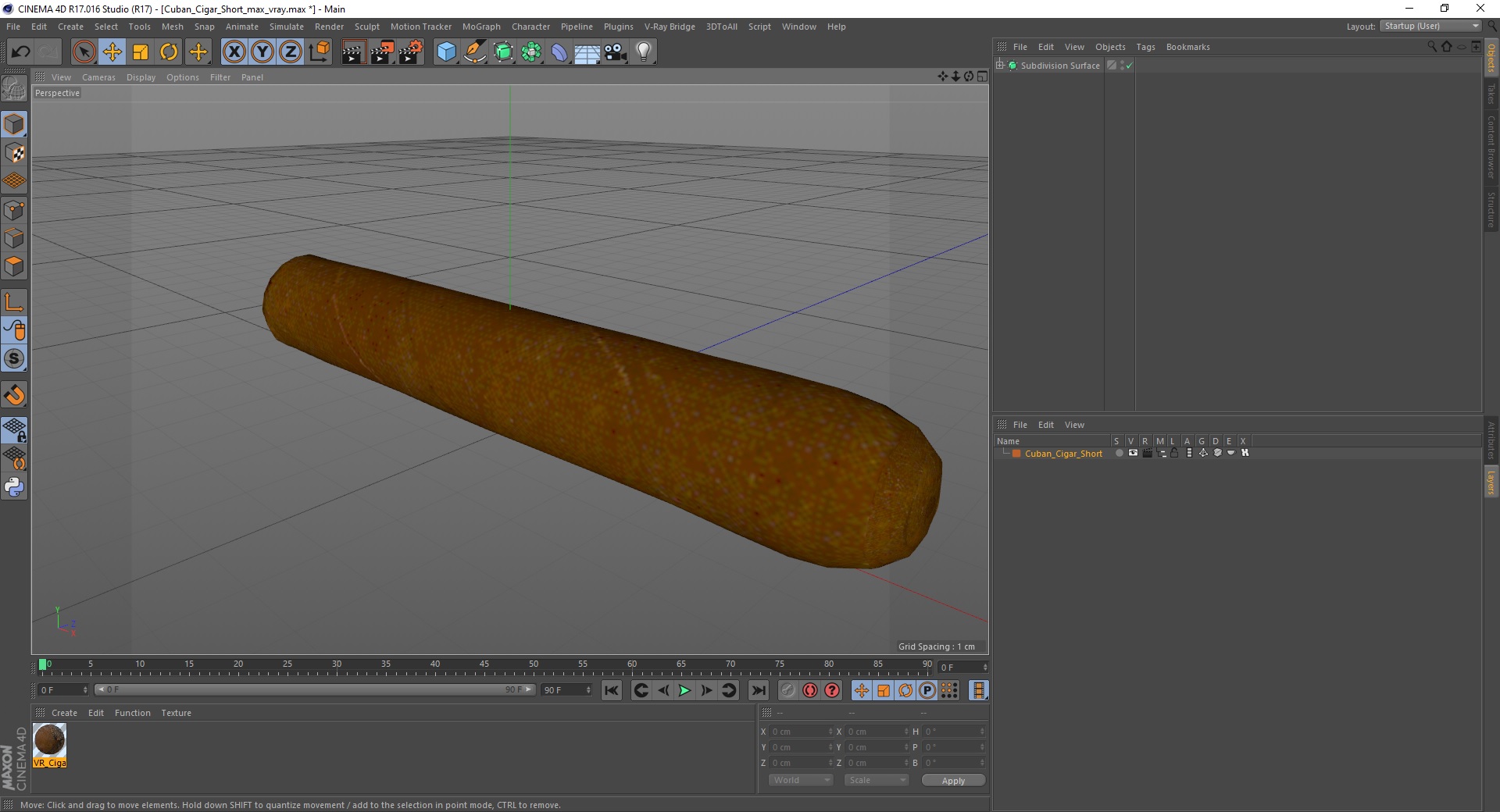
Task: Open viewport Cameras menu
Action: click(x=98, y=77)
